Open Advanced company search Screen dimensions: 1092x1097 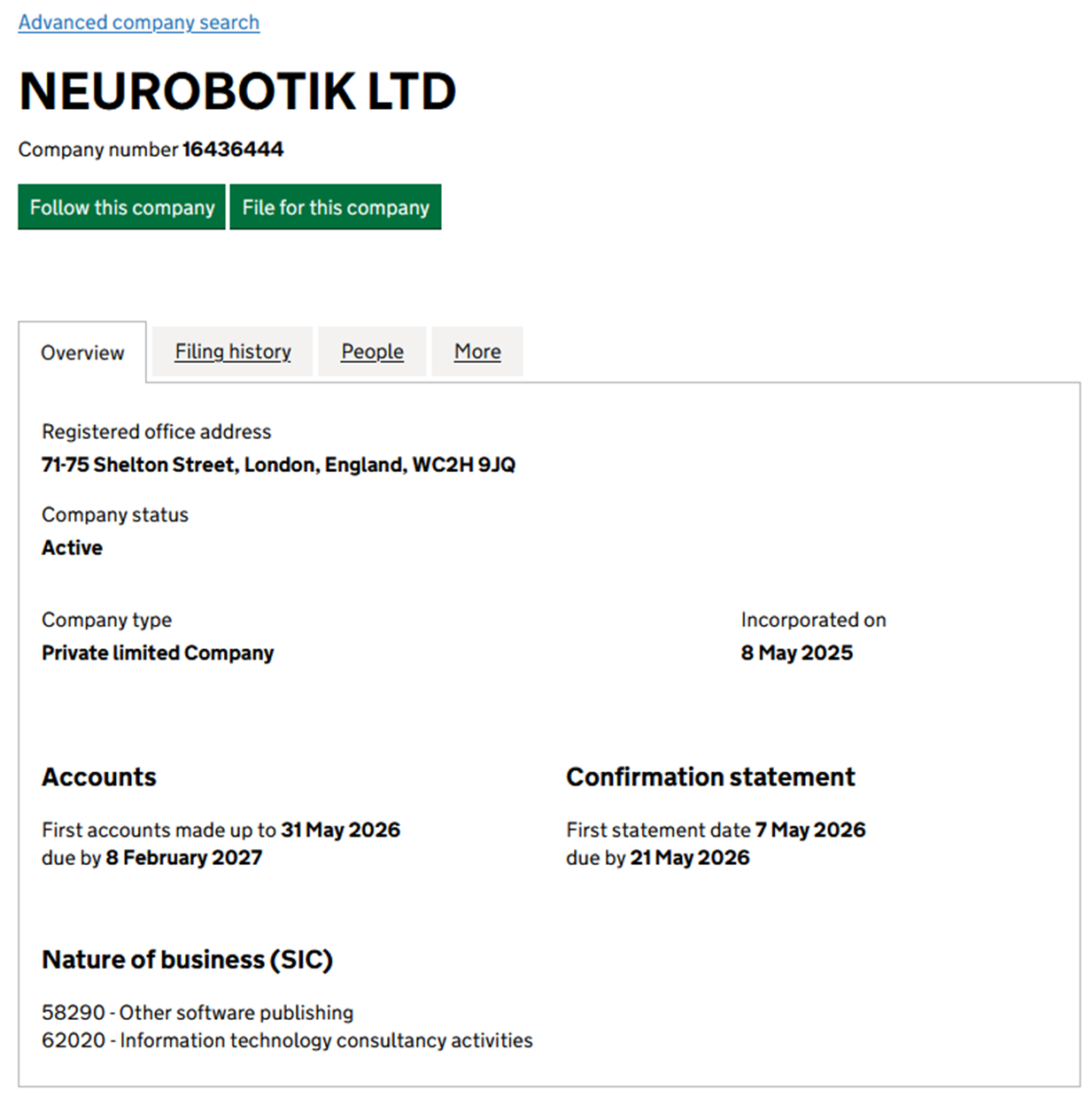(x=138, y=21)
